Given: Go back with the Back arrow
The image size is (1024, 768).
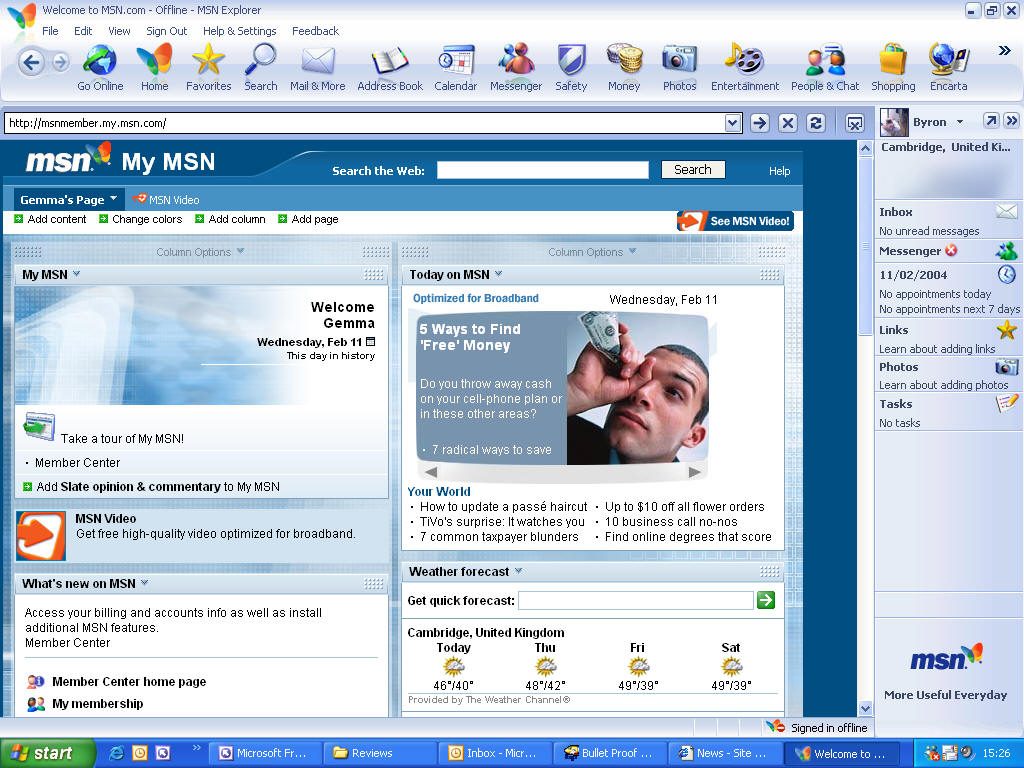Looking at the screenshot, I should coord(31,63).
